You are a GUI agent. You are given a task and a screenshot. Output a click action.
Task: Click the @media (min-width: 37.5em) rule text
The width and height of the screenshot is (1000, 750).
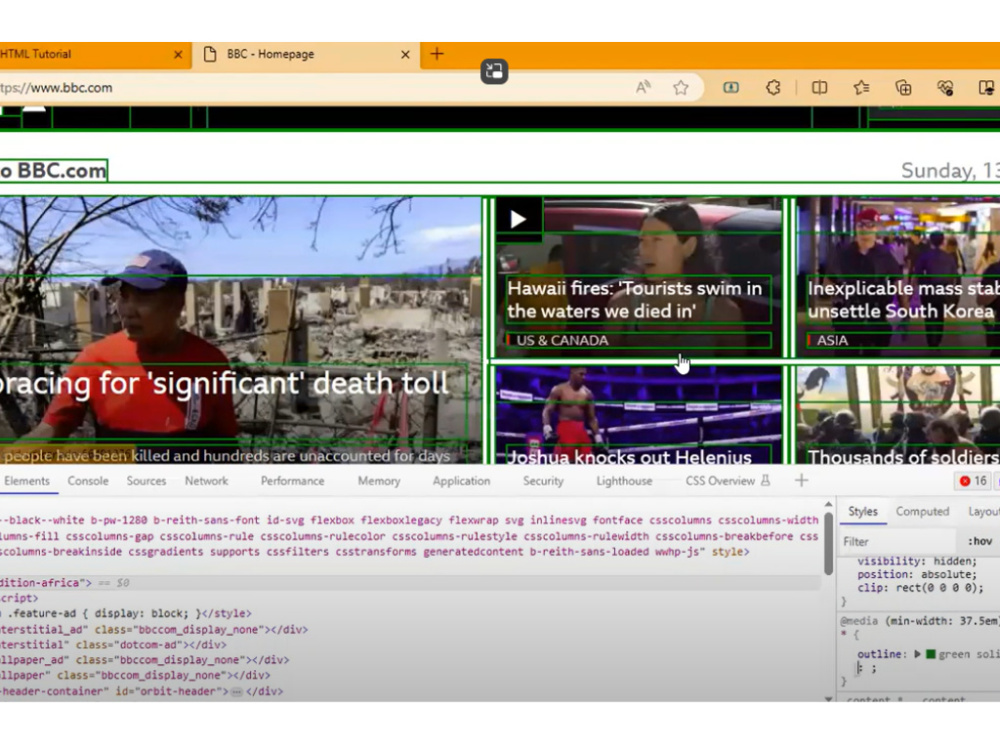920,621
